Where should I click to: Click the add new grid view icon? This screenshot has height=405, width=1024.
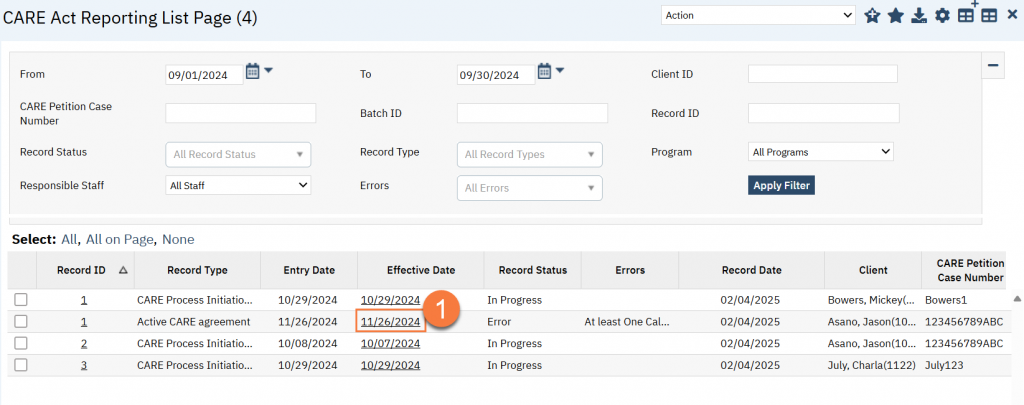click(x=966, y=15)
